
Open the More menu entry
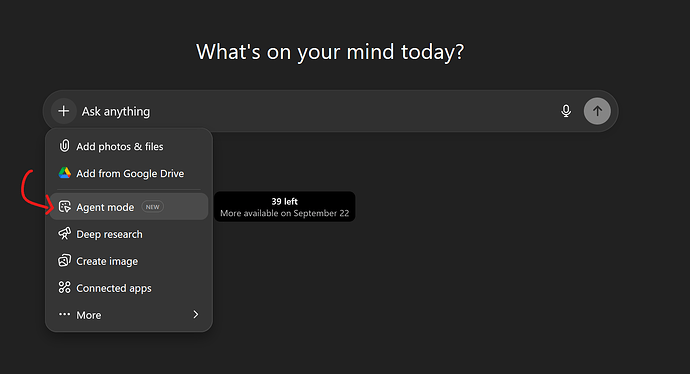(129, 315)
